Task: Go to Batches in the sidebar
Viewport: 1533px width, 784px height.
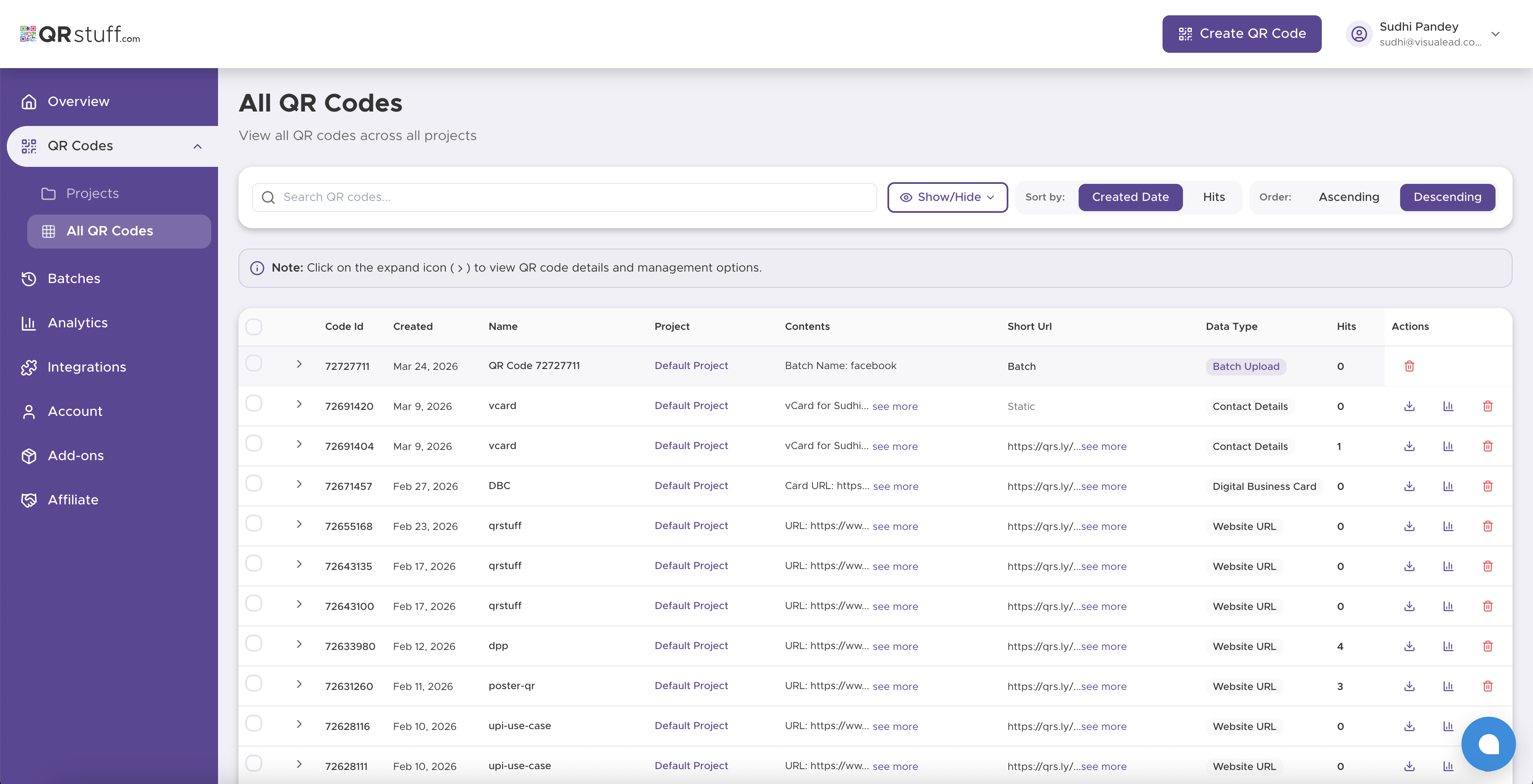Action: click(x=74, y=278)
